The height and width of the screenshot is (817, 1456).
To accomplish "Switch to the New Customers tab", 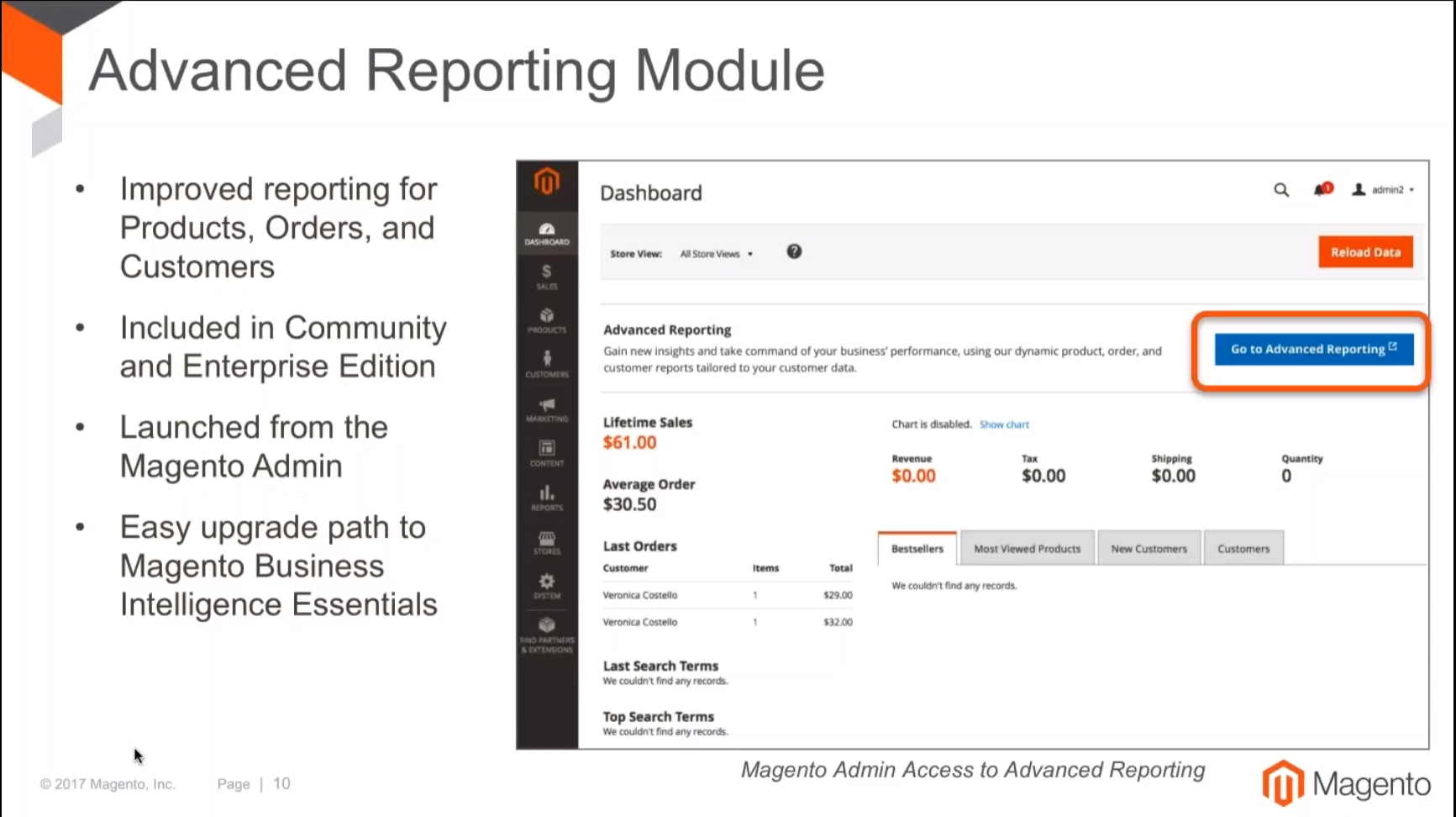I will tap(1149, 549).
